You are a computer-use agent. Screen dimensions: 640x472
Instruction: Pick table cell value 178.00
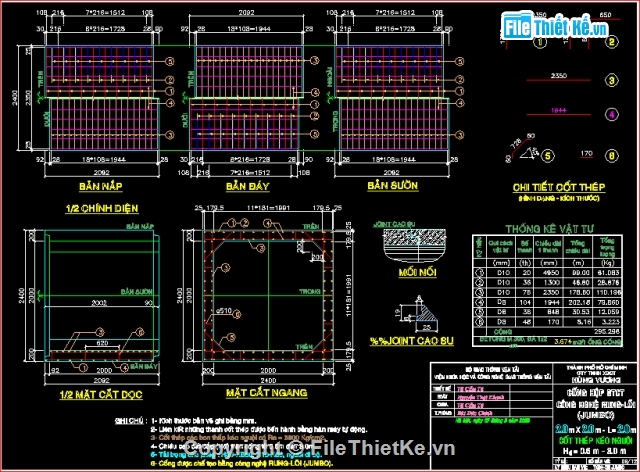coord(580,292)
